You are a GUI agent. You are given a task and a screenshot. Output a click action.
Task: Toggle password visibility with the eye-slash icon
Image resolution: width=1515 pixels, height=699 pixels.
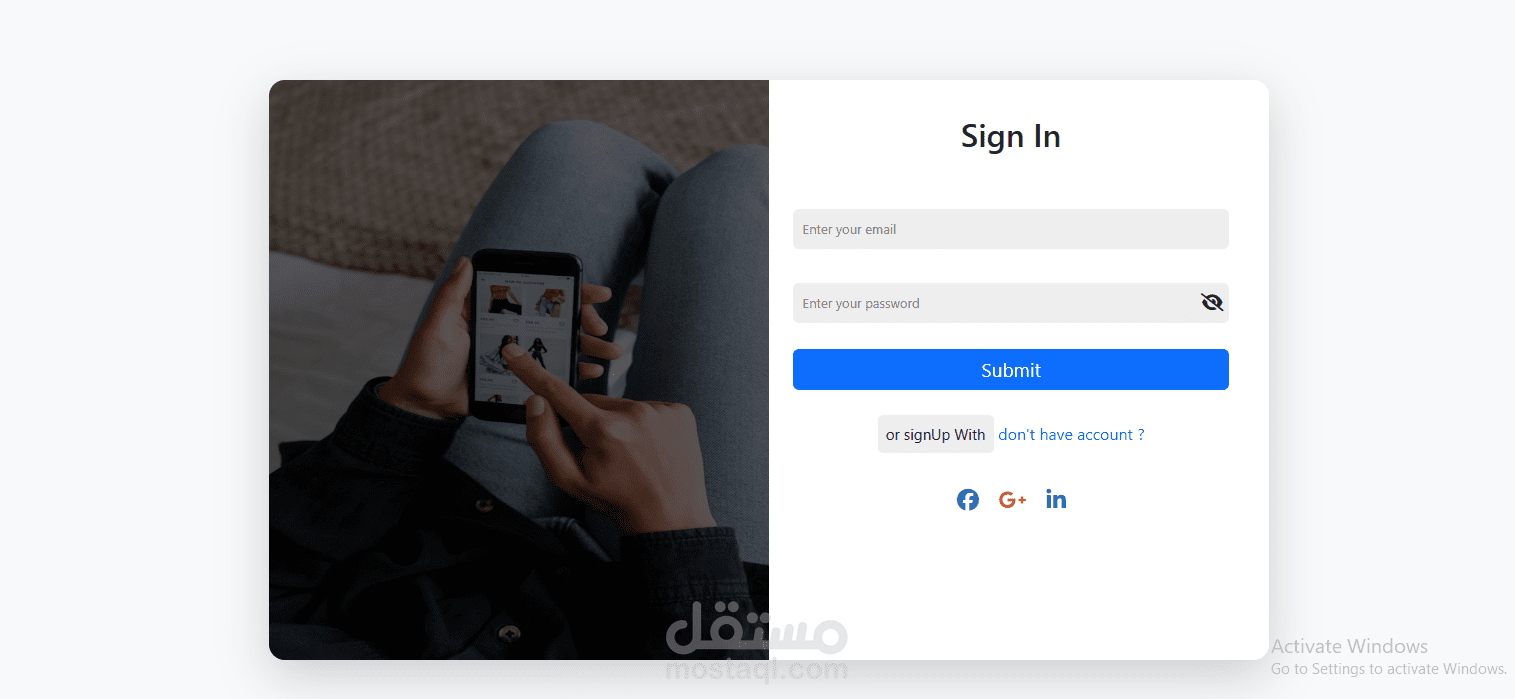(1212, 302)
